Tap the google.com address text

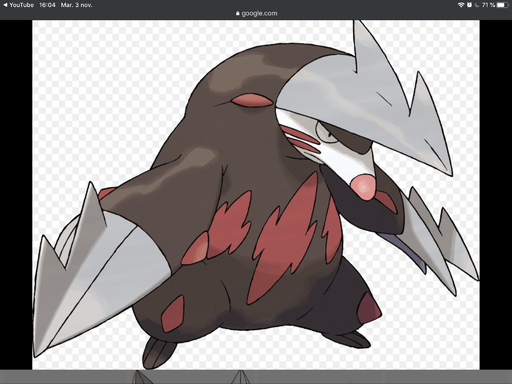pyautogui.click(x=259, y=13)
